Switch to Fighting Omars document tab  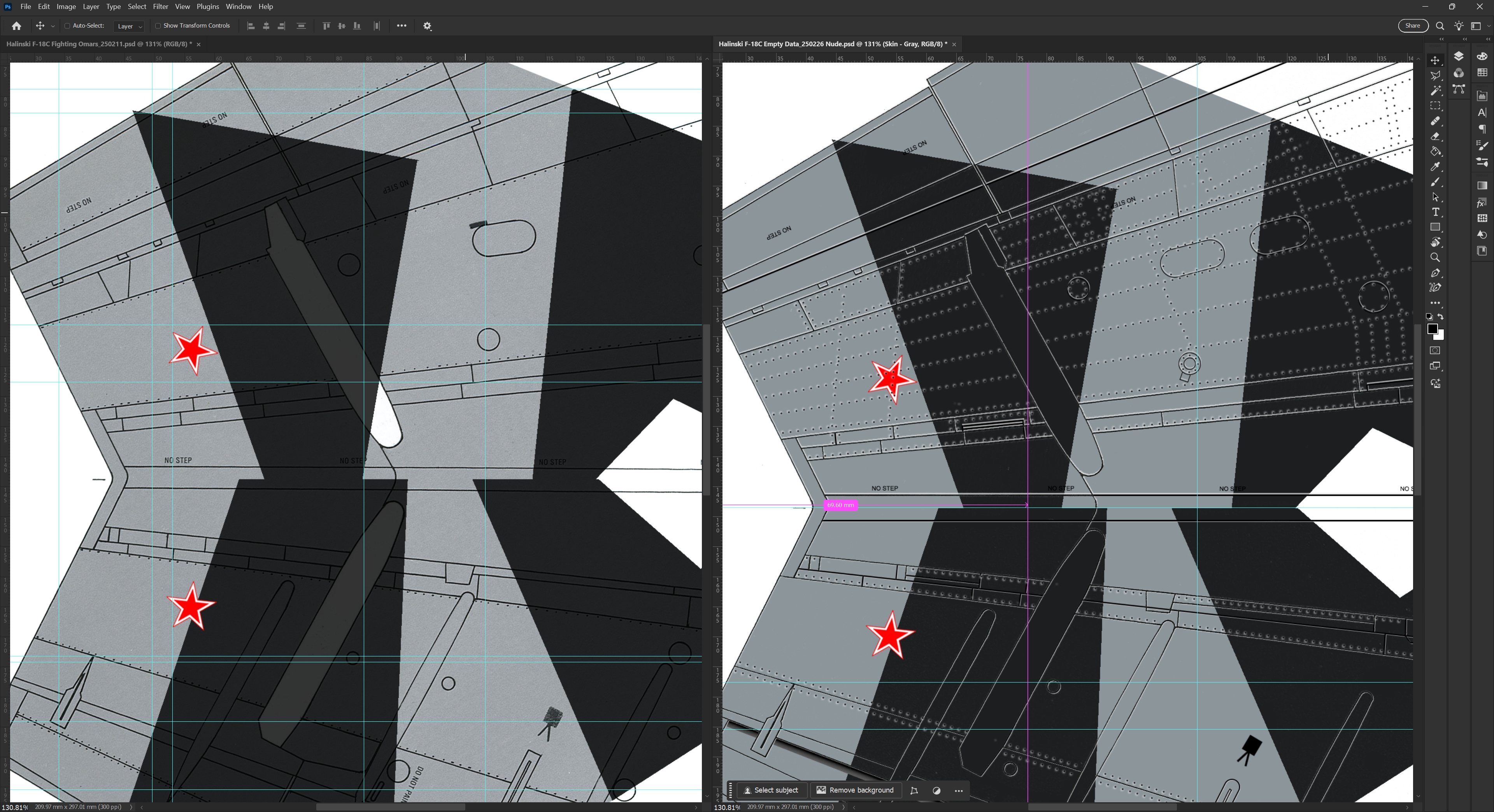(x=98, y=44)
